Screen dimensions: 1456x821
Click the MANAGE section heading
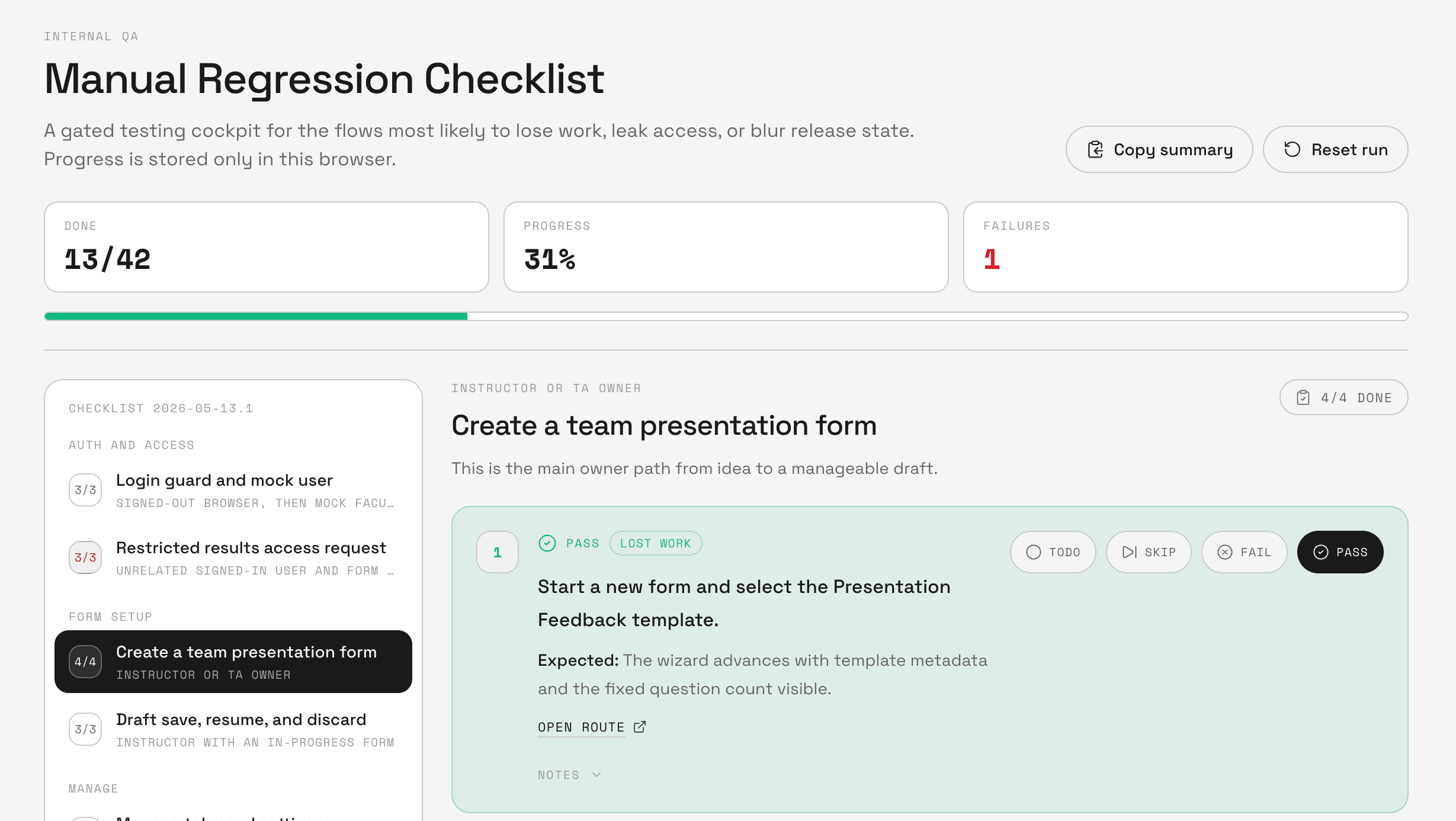coord(94,788)
